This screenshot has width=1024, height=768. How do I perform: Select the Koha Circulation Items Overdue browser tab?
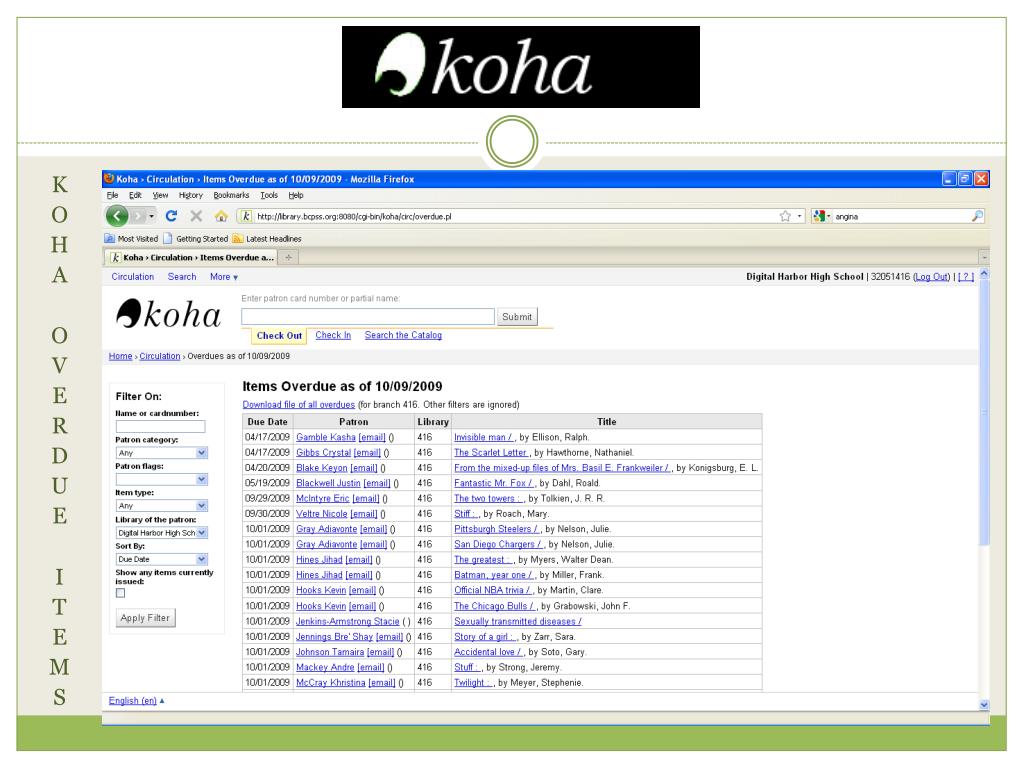192,257
